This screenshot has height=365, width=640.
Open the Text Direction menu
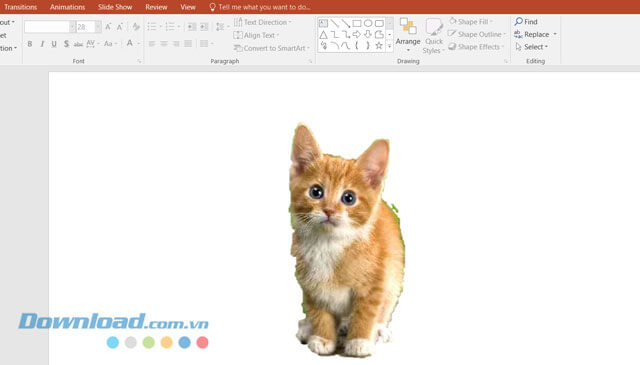[262, 22]
